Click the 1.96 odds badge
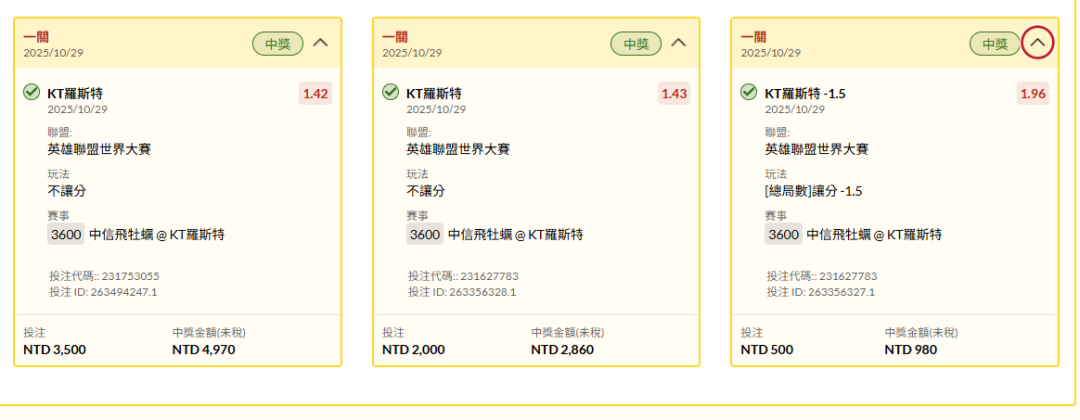 point(1032,94)
